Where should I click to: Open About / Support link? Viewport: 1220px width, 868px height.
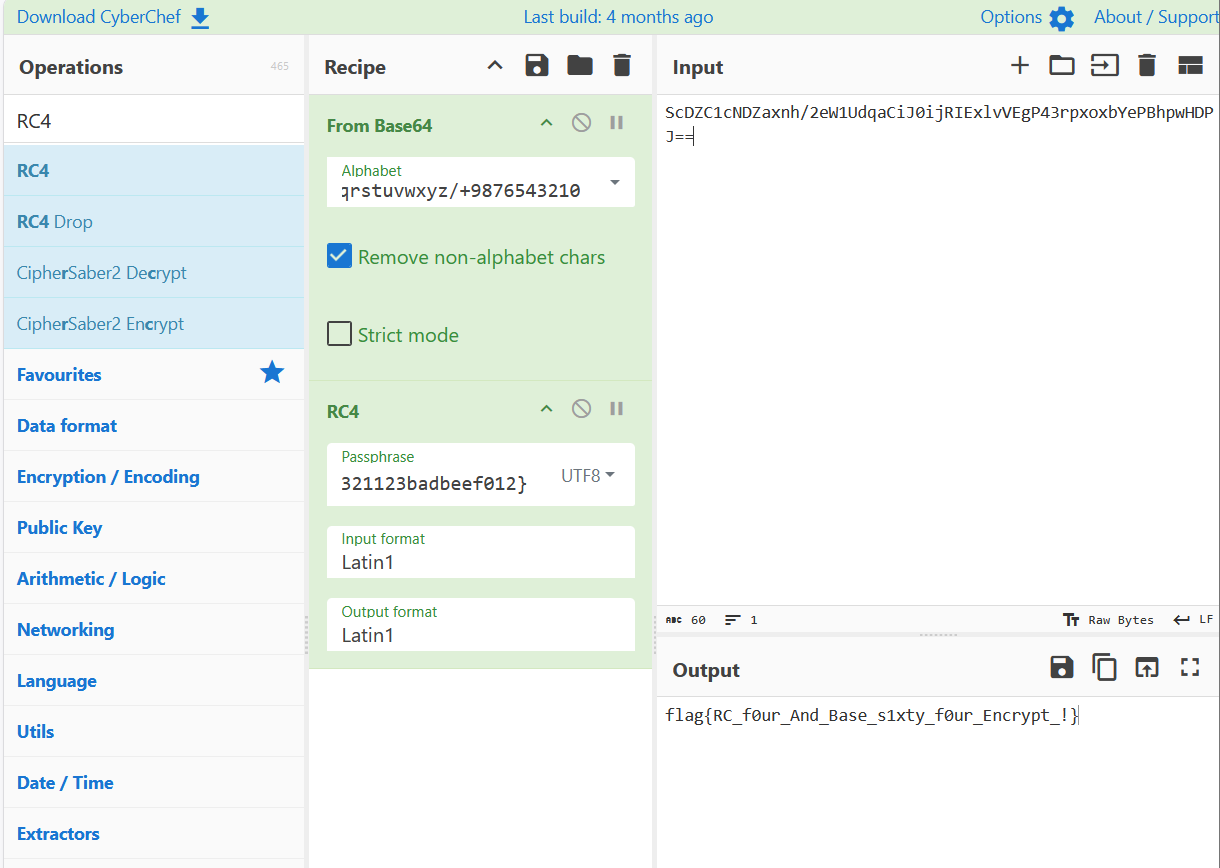click(x=1156, y=17)
